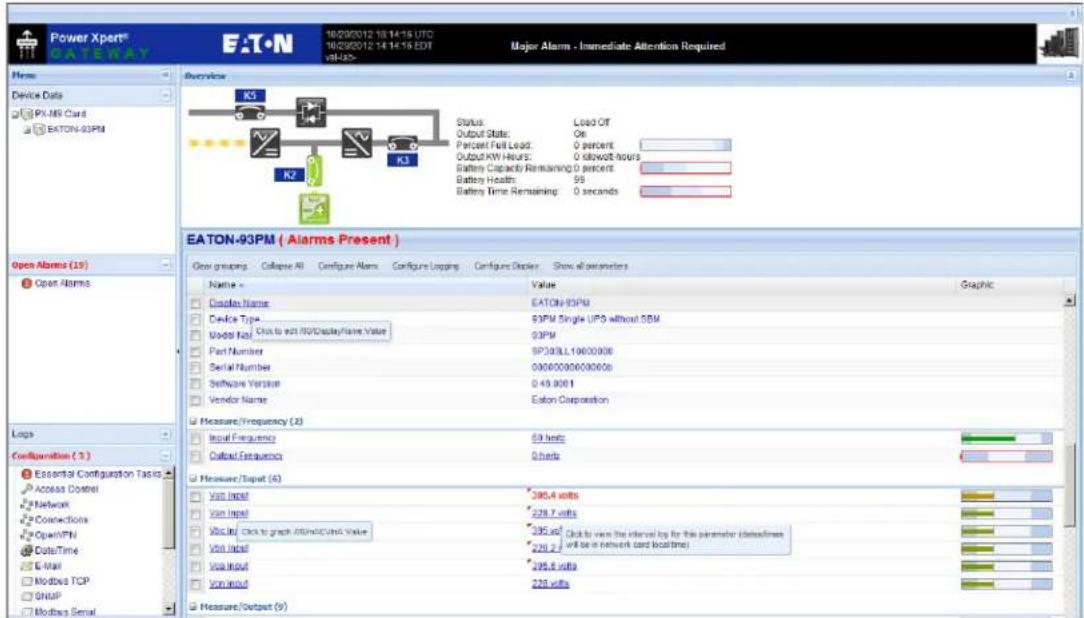The image size is (1084, 618).
Task: Click the Power Xpert Gateway logo icon
Action: click(28, 45)
